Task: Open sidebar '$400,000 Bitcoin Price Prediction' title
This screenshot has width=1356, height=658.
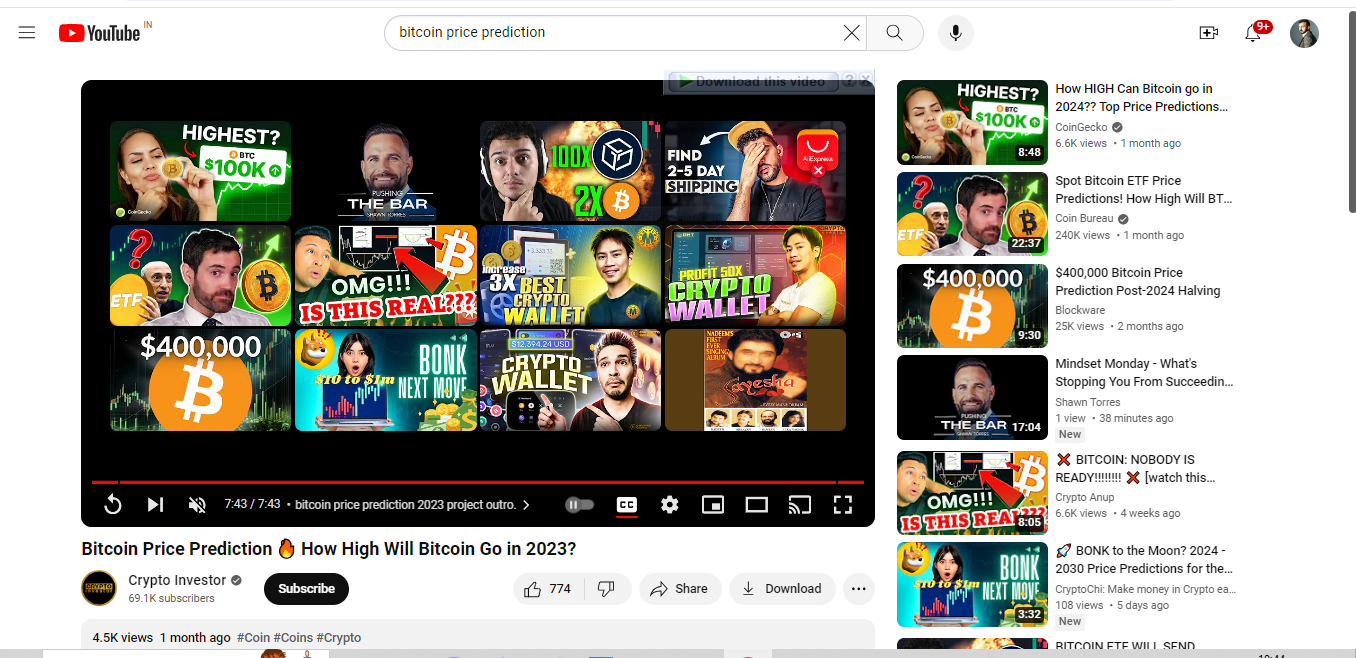Action: coord(1138,282)
